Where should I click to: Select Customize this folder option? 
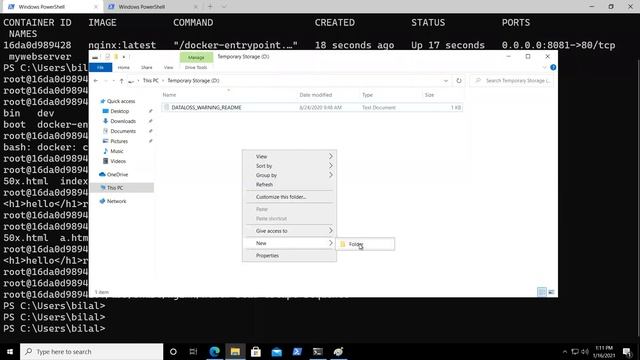click(289, 197)
